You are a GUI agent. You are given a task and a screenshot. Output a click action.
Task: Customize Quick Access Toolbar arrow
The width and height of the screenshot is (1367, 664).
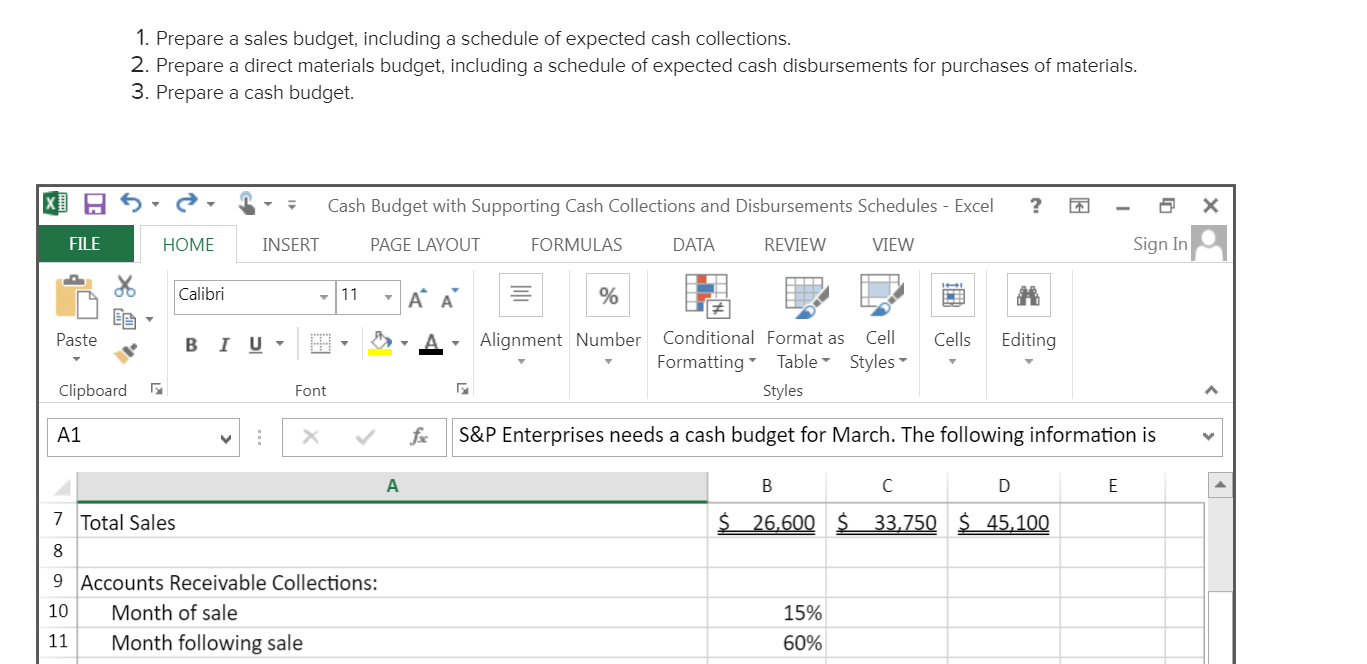coord(292,206)
